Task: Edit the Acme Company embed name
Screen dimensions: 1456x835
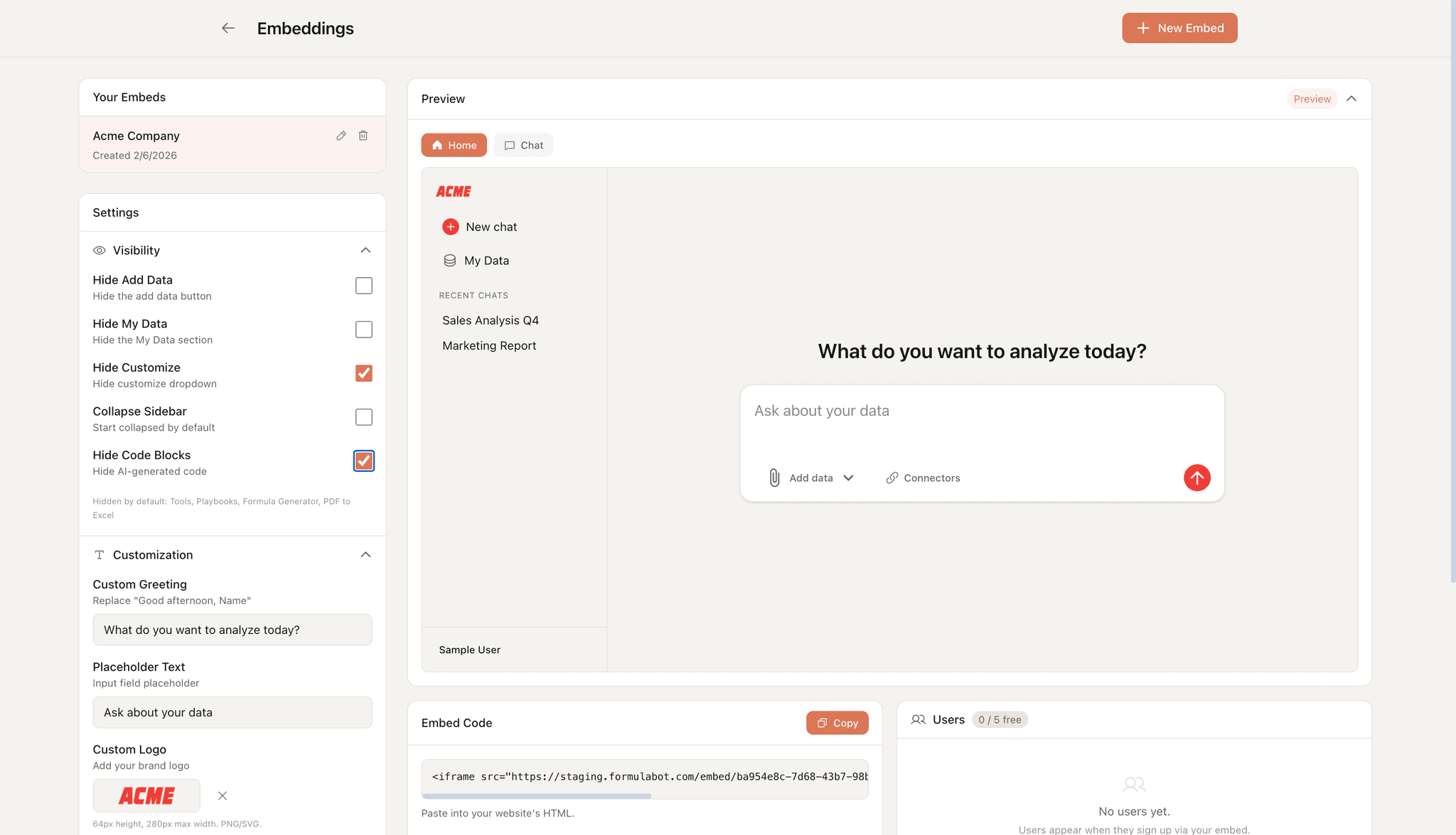Action: (341, 135)
